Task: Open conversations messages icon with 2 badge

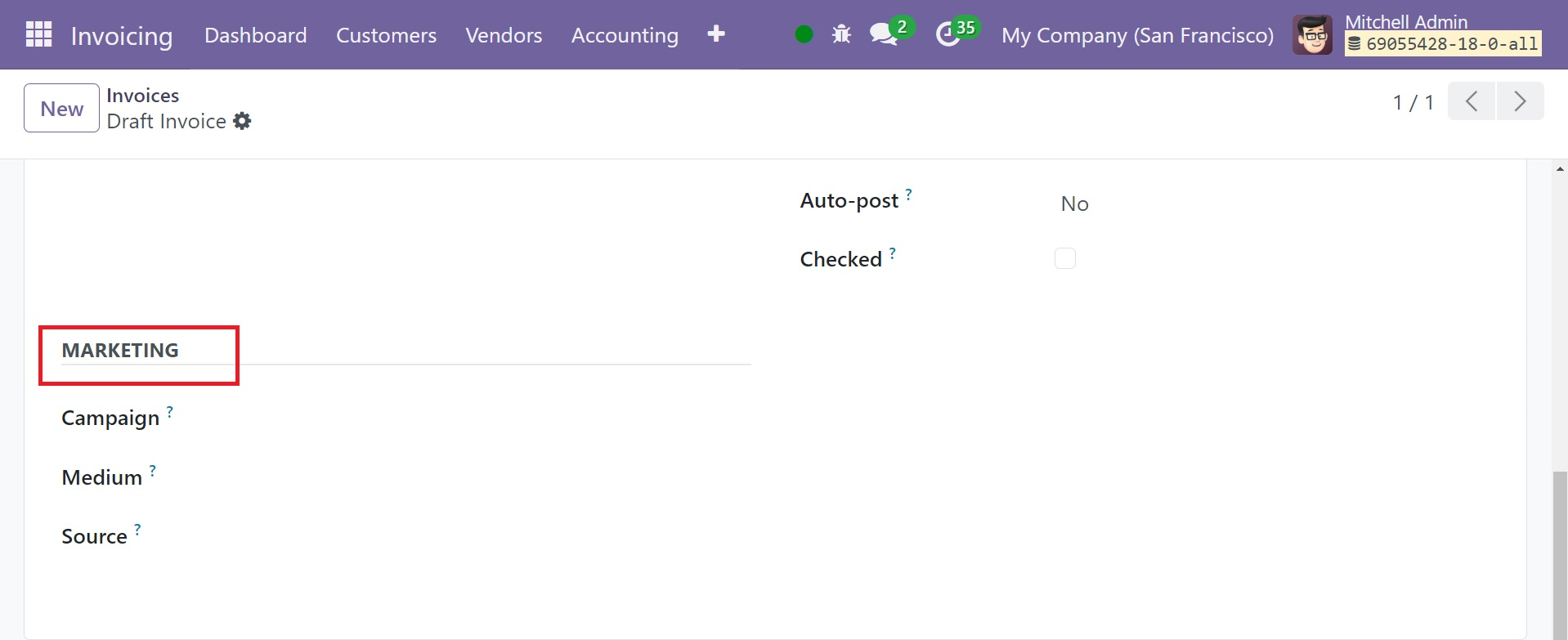Action: coord(890,33)
